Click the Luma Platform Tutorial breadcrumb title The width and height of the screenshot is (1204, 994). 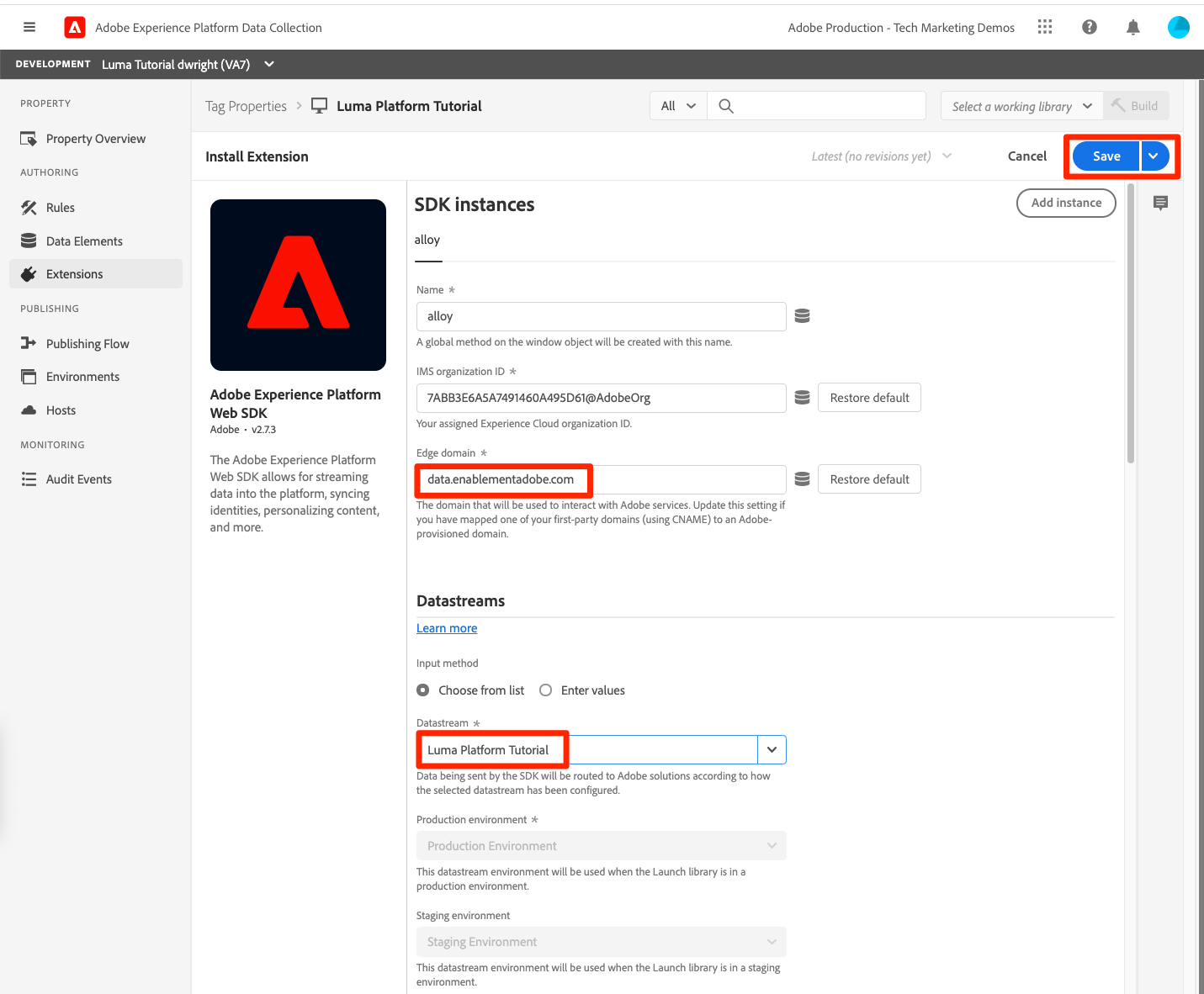[x=409, y=106]
